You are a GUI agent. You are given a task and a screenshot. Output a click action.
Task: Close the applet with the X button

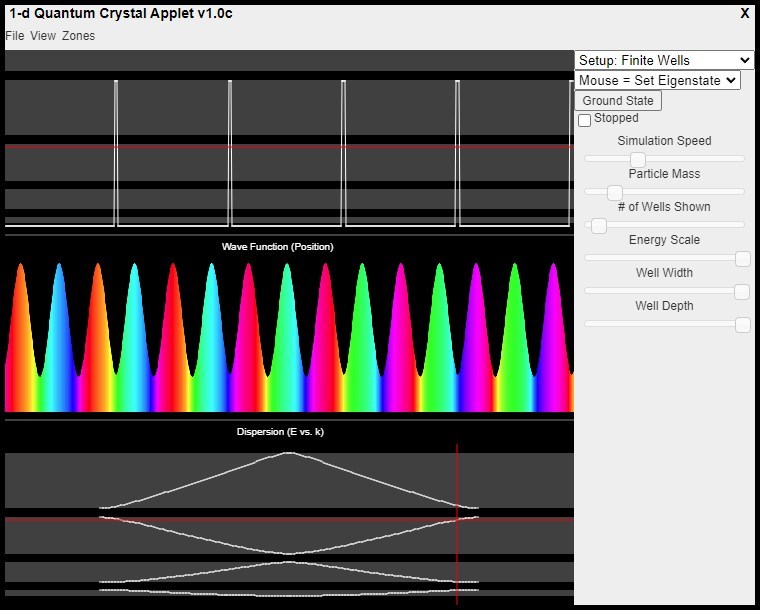745,14
